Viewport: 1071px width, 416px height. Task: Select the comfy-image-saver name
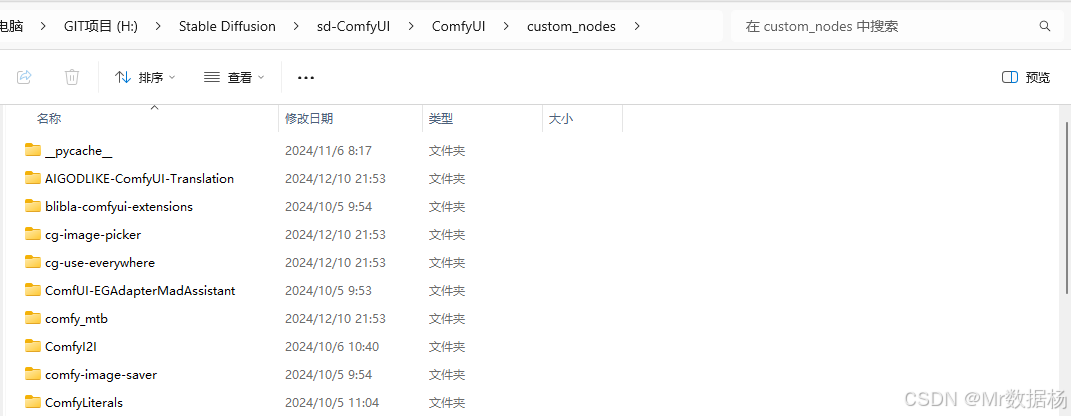click(x=101, y=375)
